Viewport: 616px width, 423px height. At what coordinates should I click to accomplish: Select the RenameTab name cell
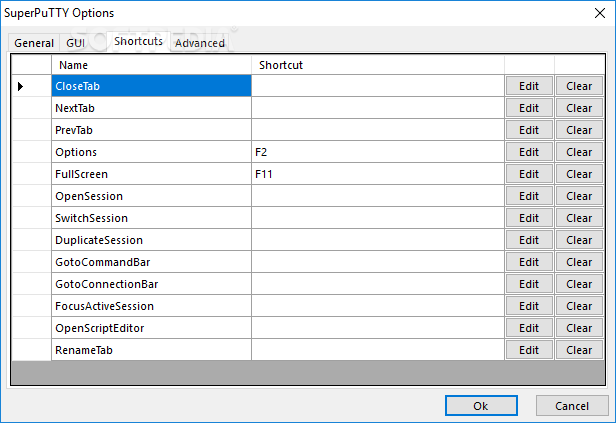click(151, 350)
